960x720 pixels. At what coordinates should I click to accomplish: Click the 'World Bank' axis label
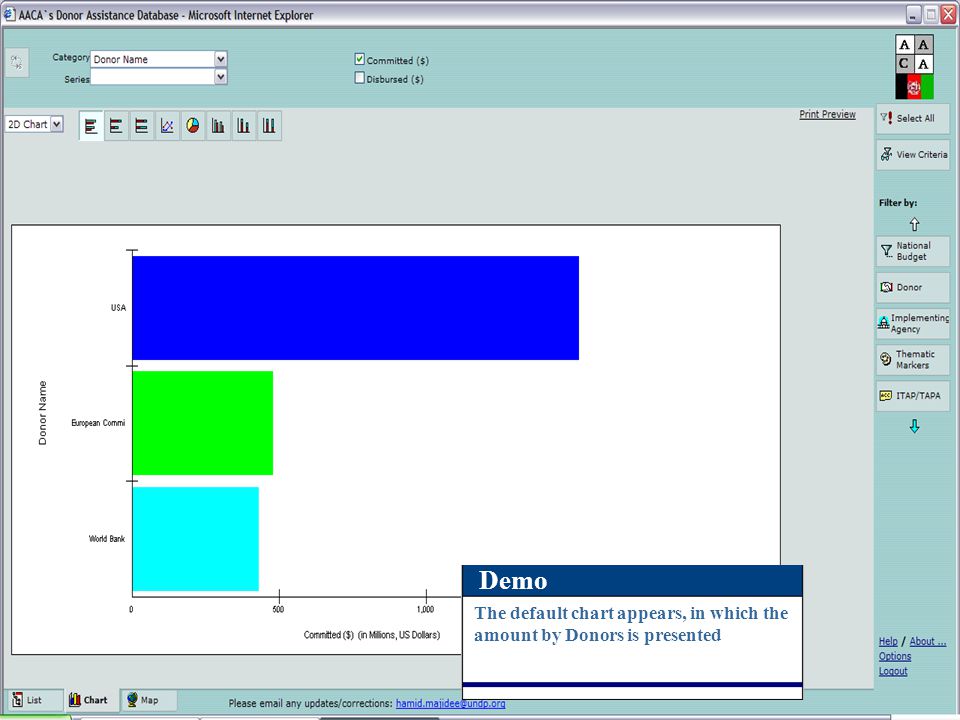[x=107, y=539]
